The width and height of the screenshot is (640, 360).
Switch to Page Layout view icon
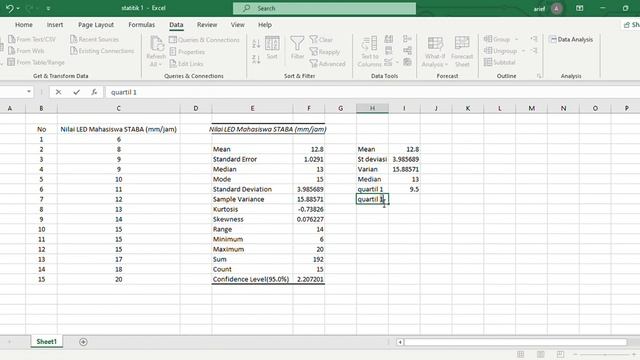(540, 354)
